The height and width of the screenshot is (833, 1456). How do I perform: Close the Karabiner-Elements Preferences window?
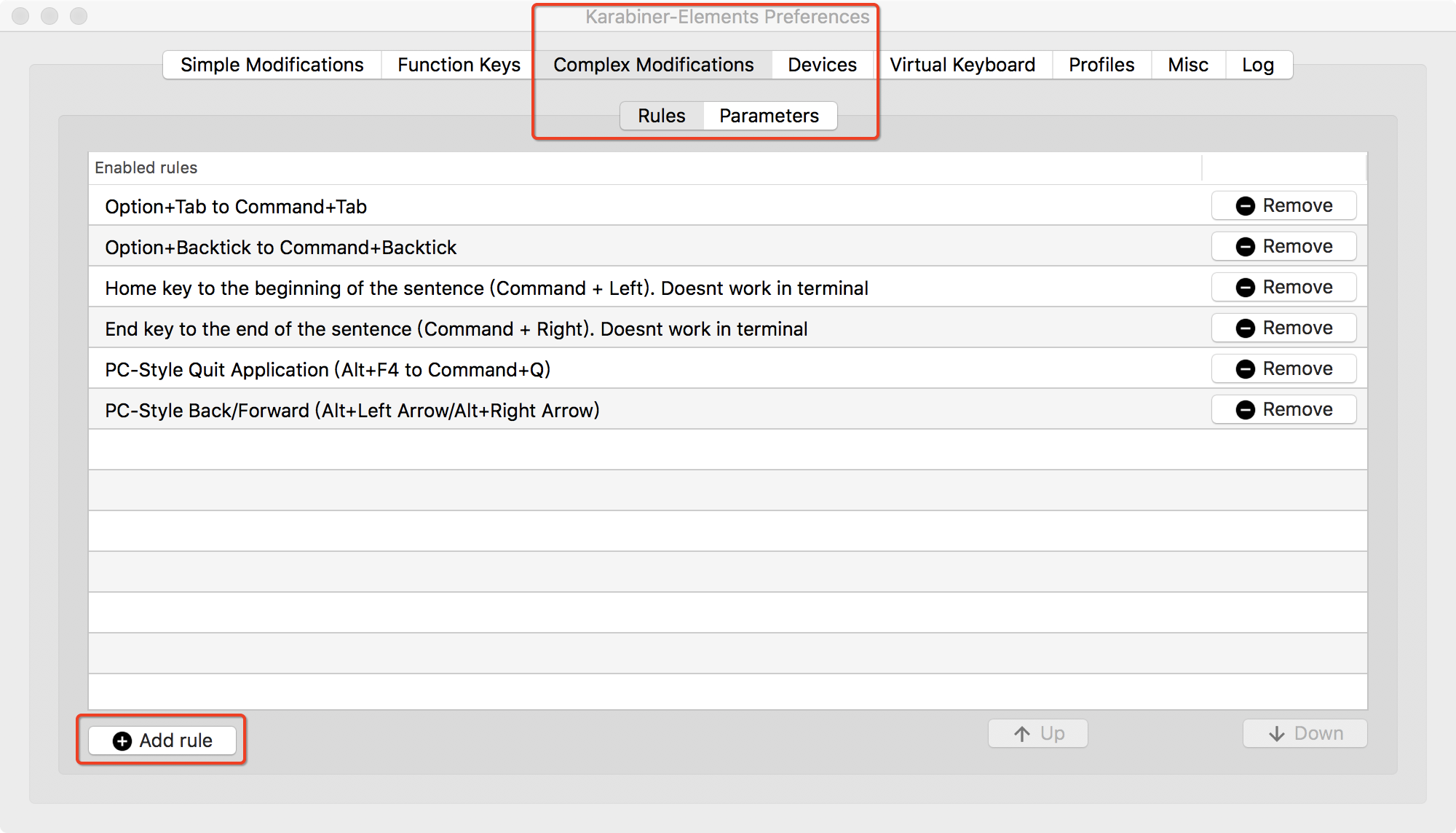(x=20, y=16)
